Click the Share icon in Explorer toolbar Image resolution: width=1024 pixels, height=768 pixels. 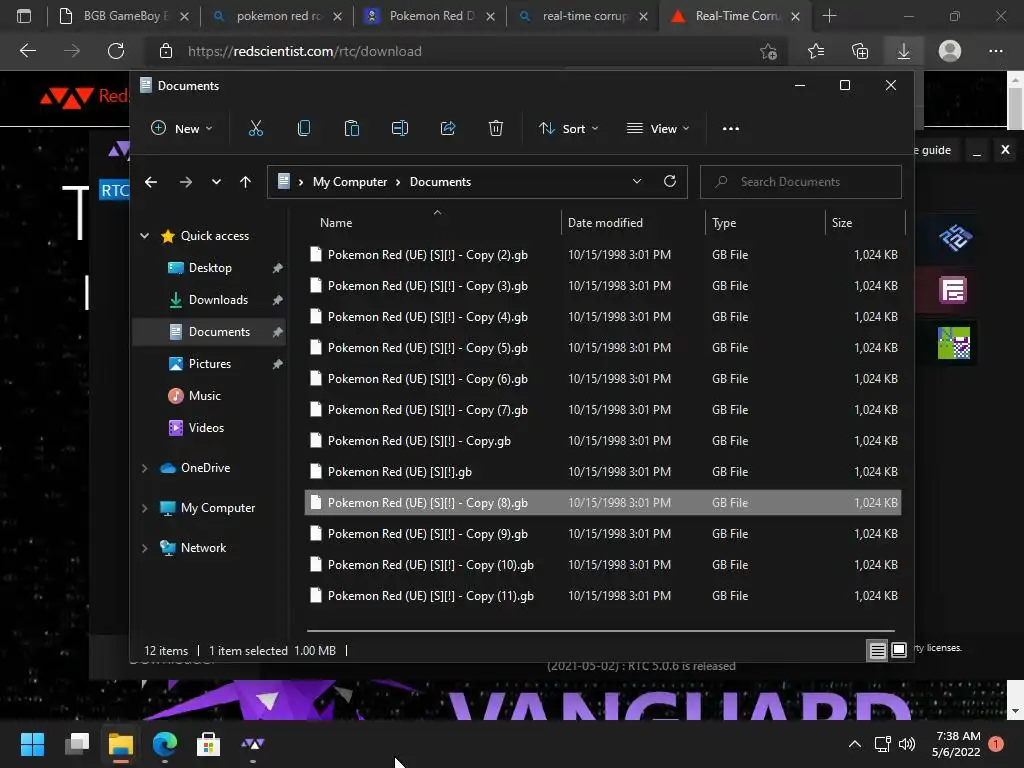click(x=448, y=129)
